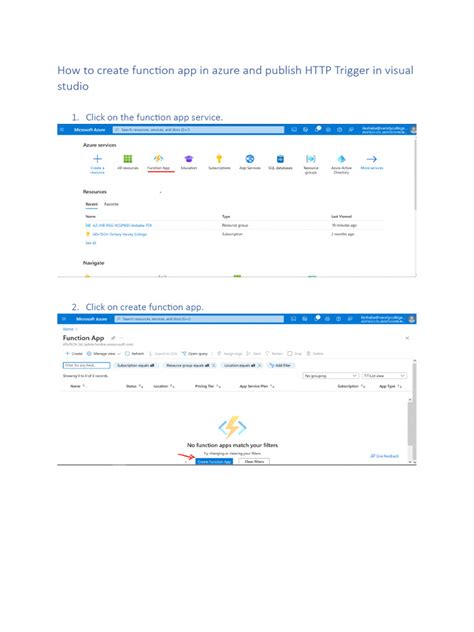474x632 pixels.
Task: Click the Filter for any field input
Action: tap(86, 365)
